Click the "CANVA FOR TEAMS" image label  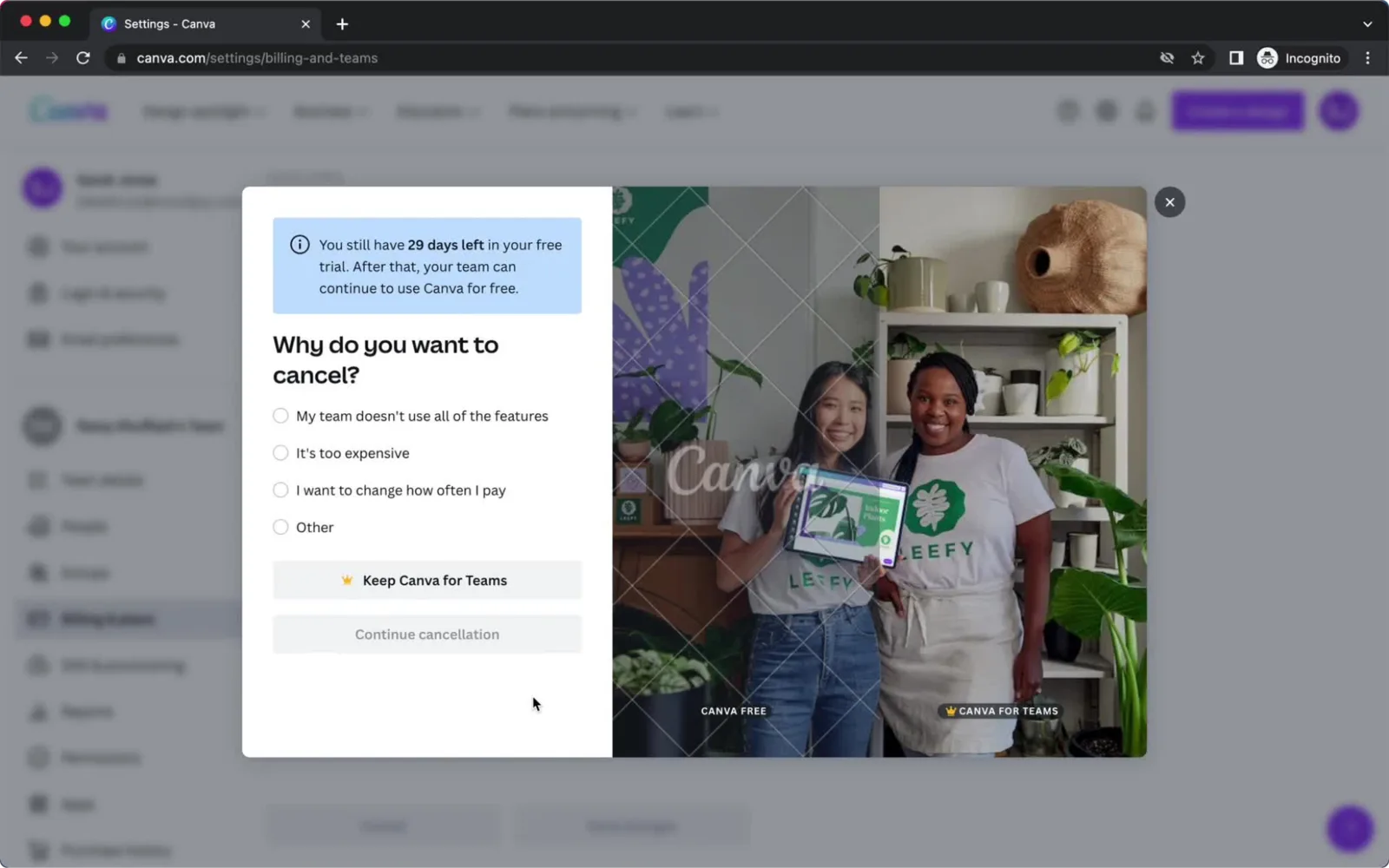coord(1002,711)
